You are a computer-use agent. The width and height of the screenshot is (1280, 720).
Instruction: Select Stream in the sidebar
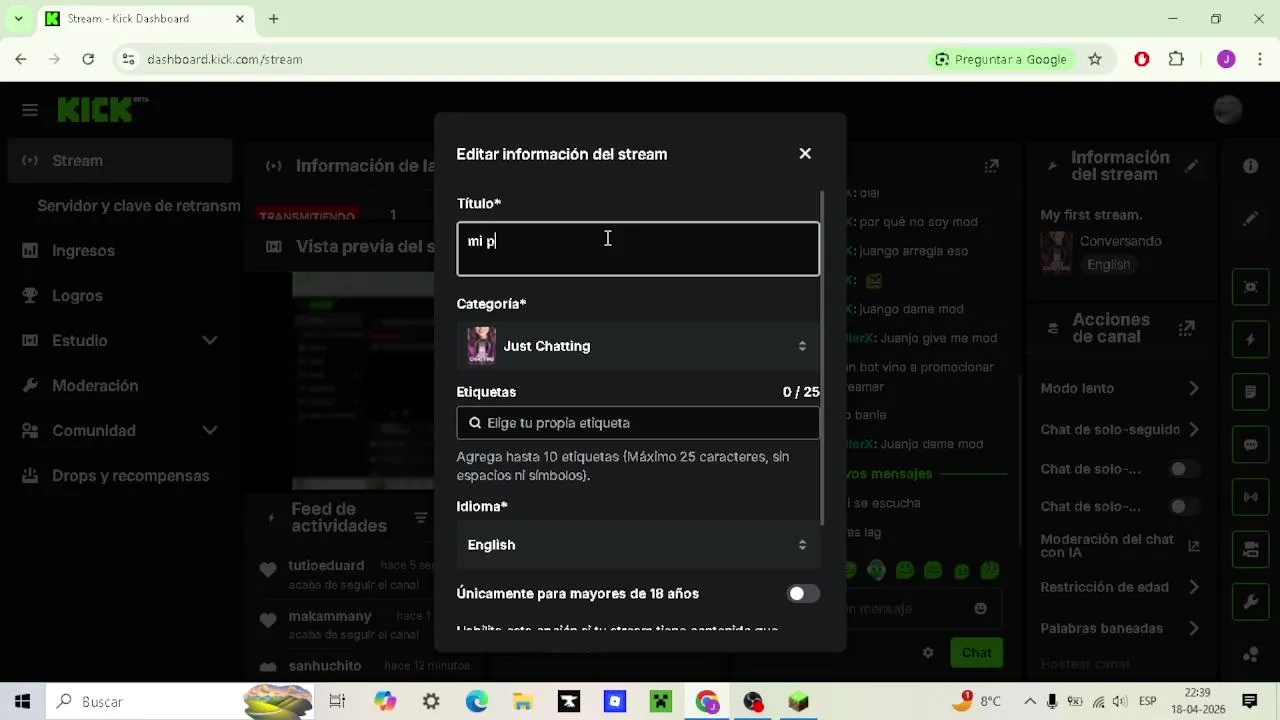120,161
